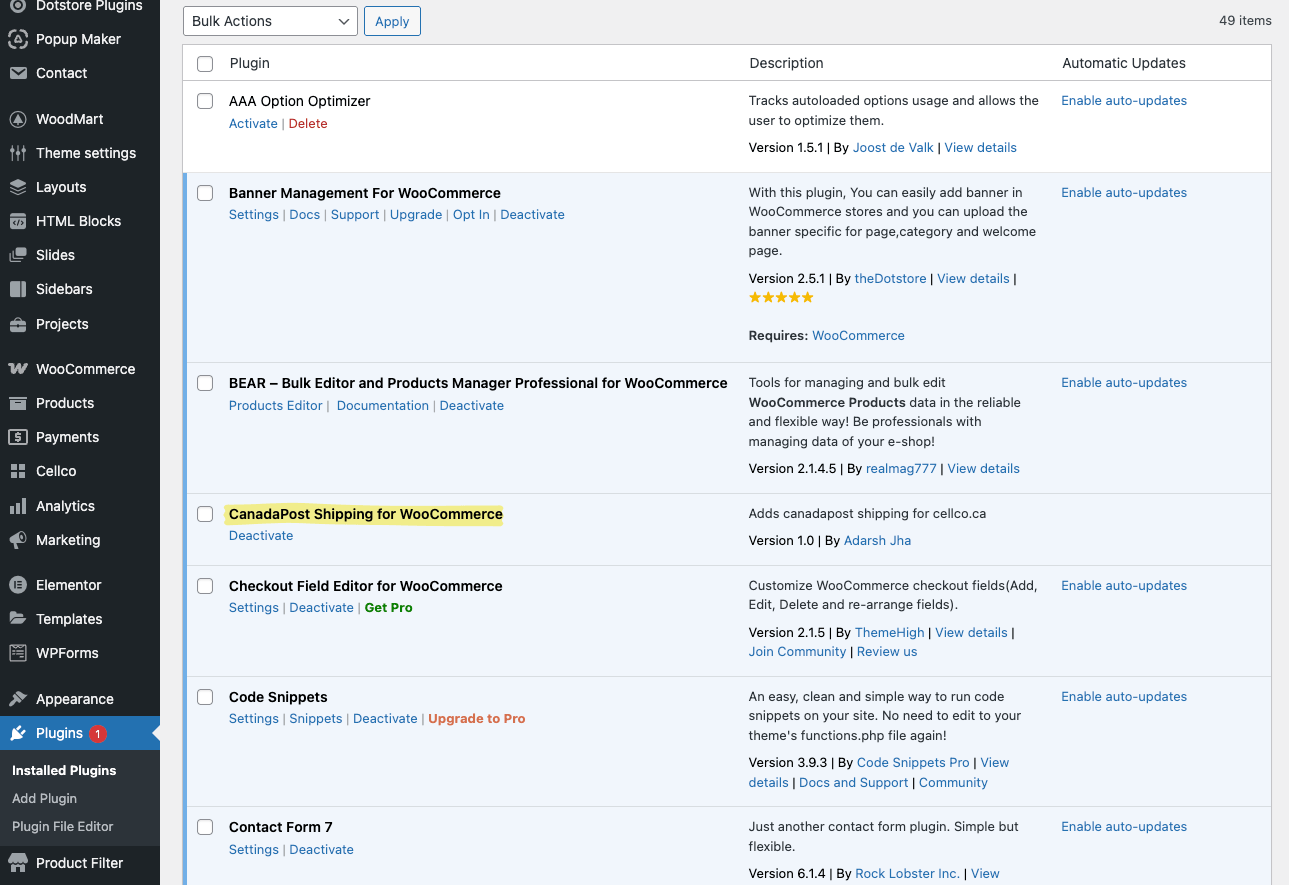Click the Projects briefcase icon
This screenshot has width=1289, height=885.
(17, 324)
